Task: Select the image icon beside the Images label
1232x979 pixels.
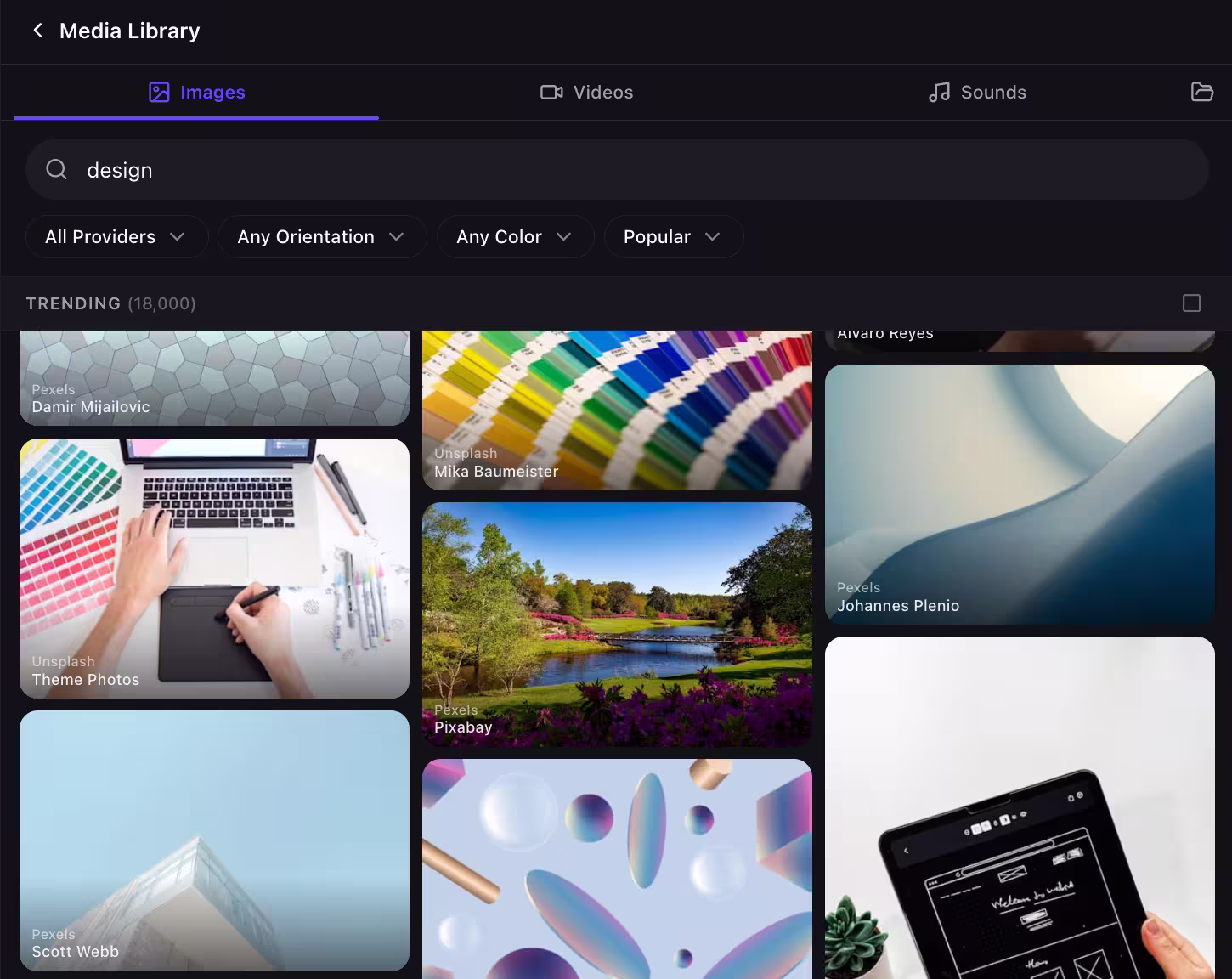Action: click(159, 92)
